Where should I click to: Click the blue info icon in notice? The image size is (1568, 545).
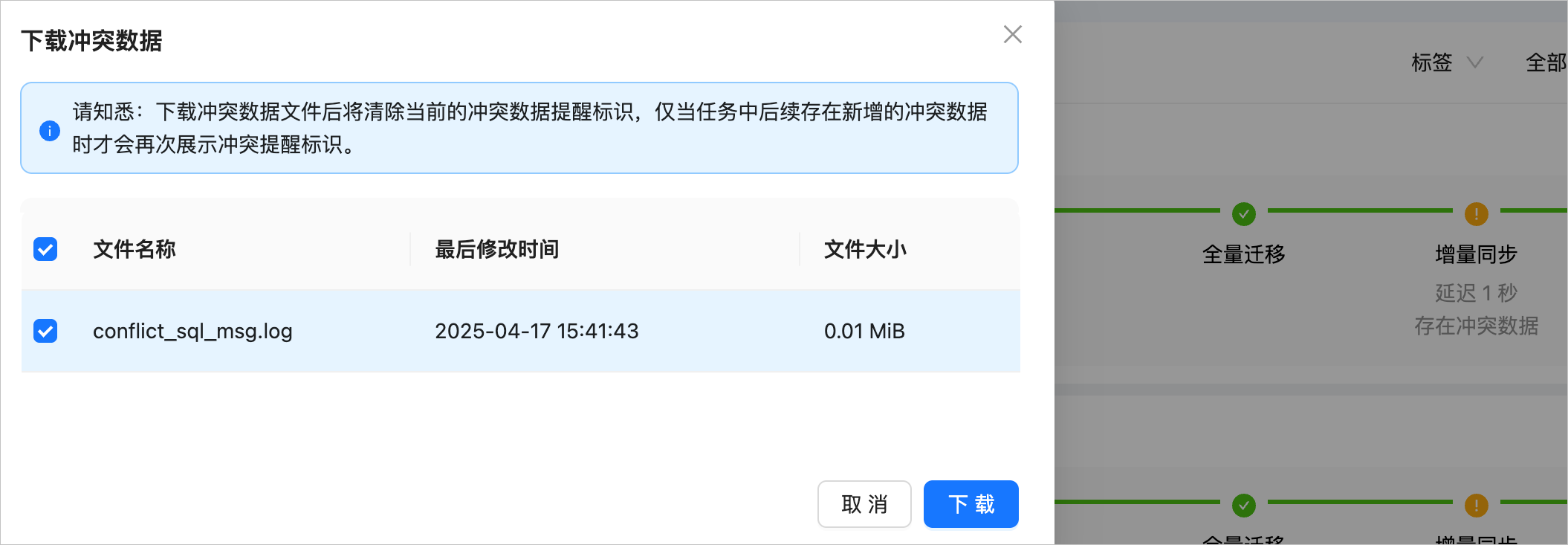tap(50, 131)
